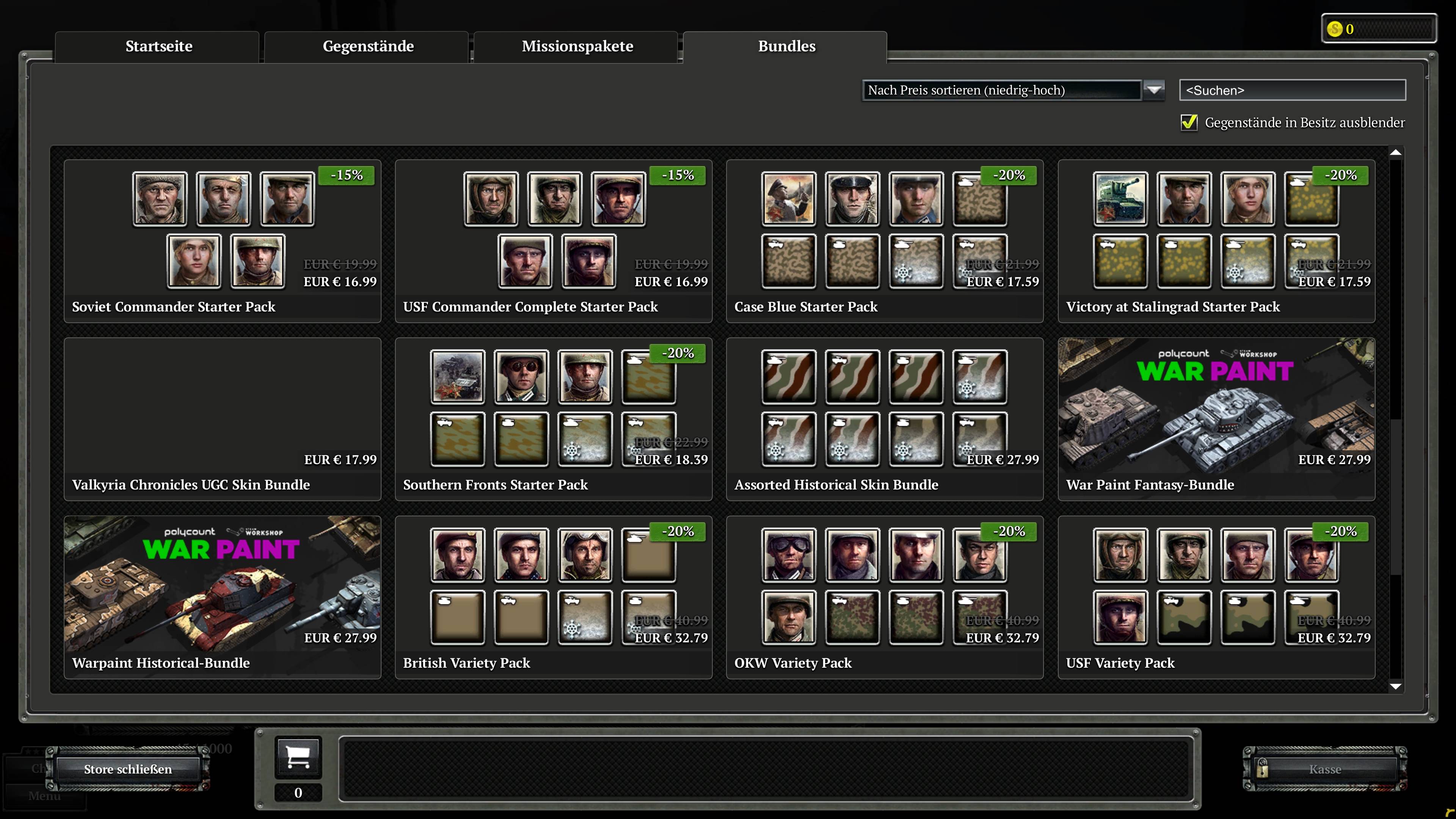Click the padlock icon on the Kasse button
This screenshot has width=1456, height=819.
[1262, 769]
